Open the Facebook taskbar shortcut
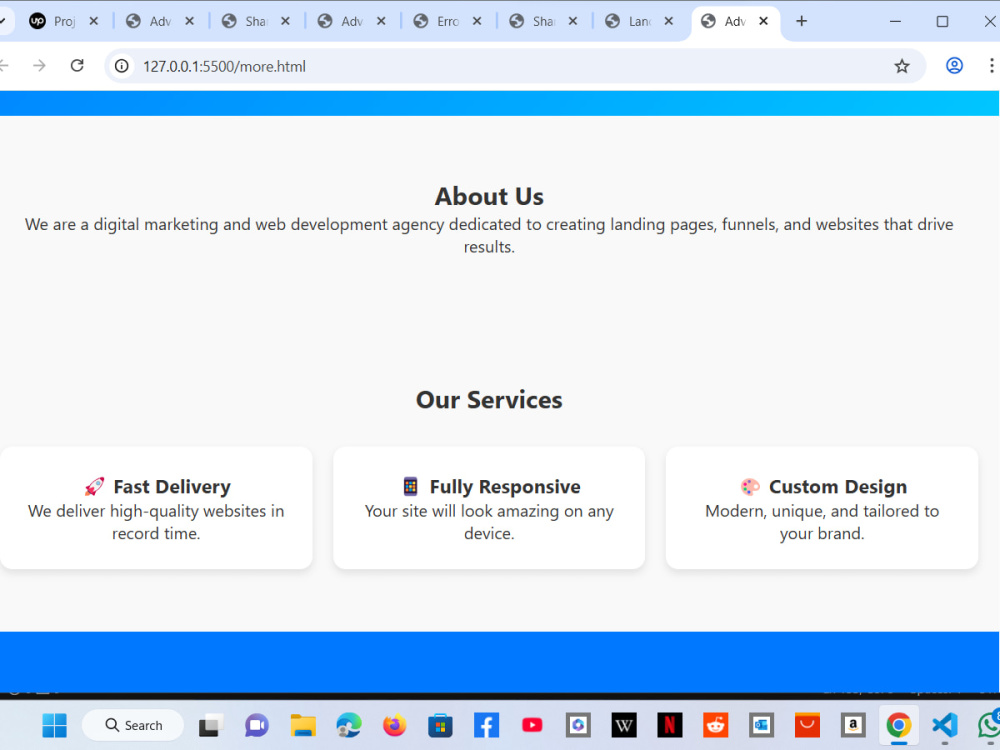The height and width of the screenshot is (750, 1000). point(486,725)
